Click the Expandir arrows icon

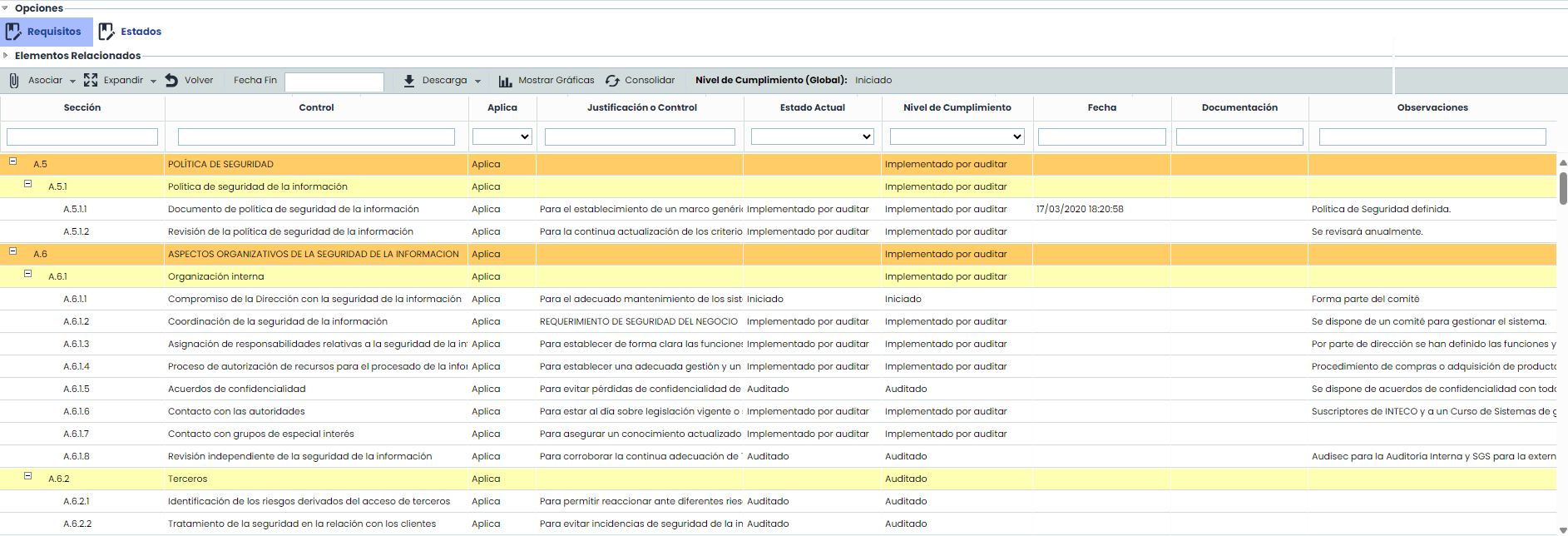click(x=91, y=81)
